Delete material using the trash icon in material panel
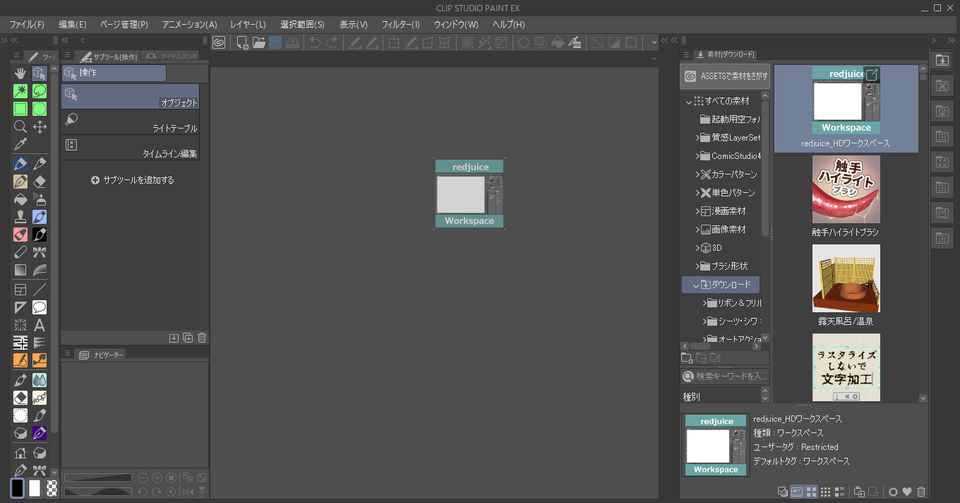This screenshot has height=503, width=960. pos(921,491)
